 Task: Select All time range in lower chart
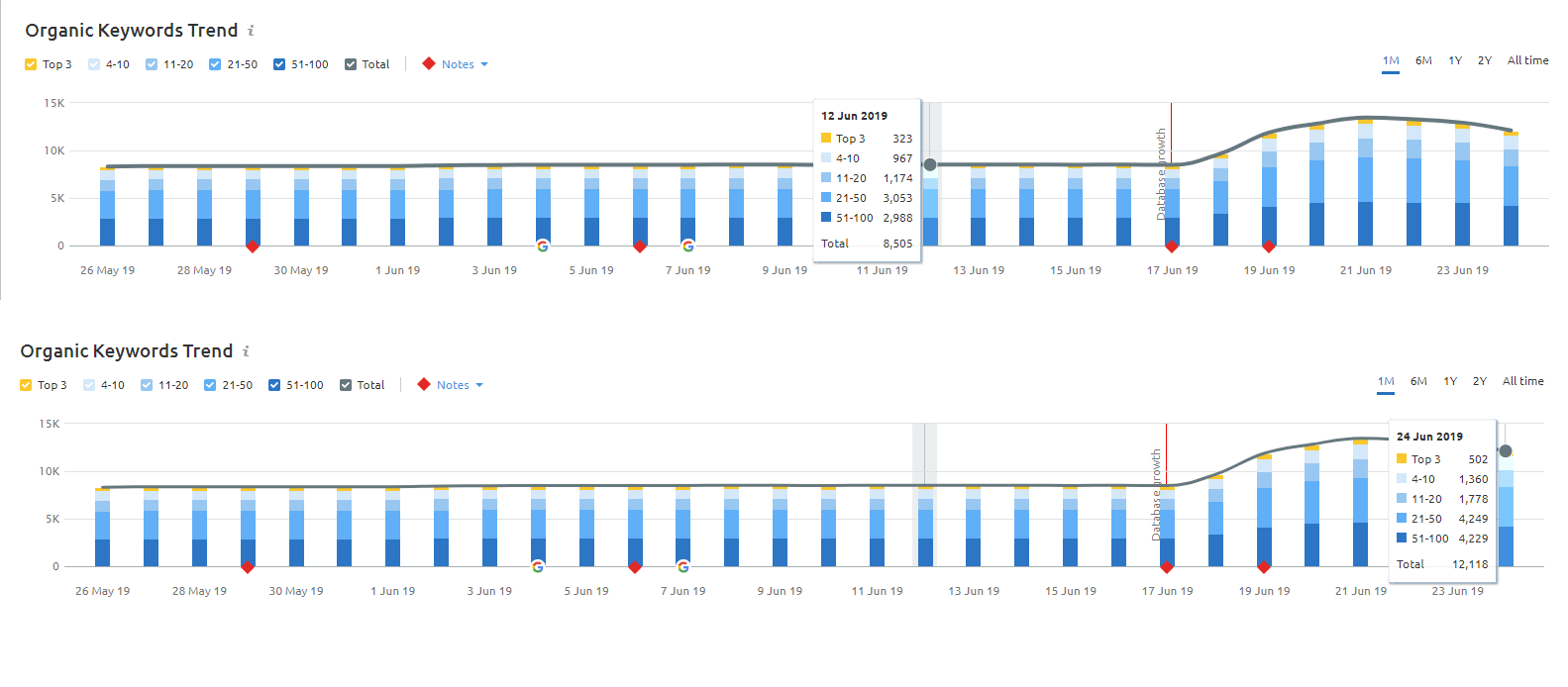1522,381
